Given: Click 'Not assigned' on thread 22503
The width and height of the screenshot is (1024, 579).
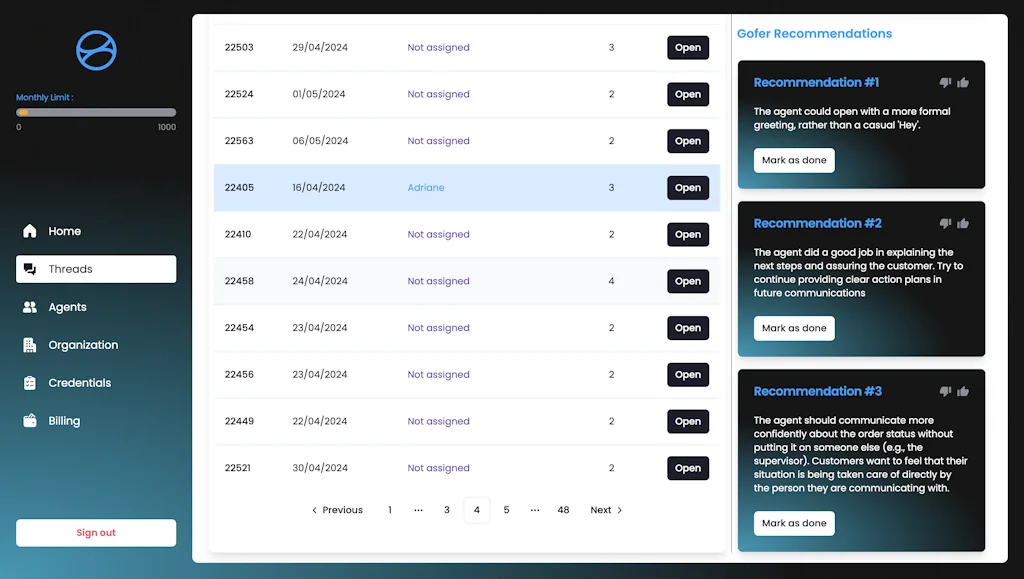Looking at the screenshot, I should coord(438,47).
